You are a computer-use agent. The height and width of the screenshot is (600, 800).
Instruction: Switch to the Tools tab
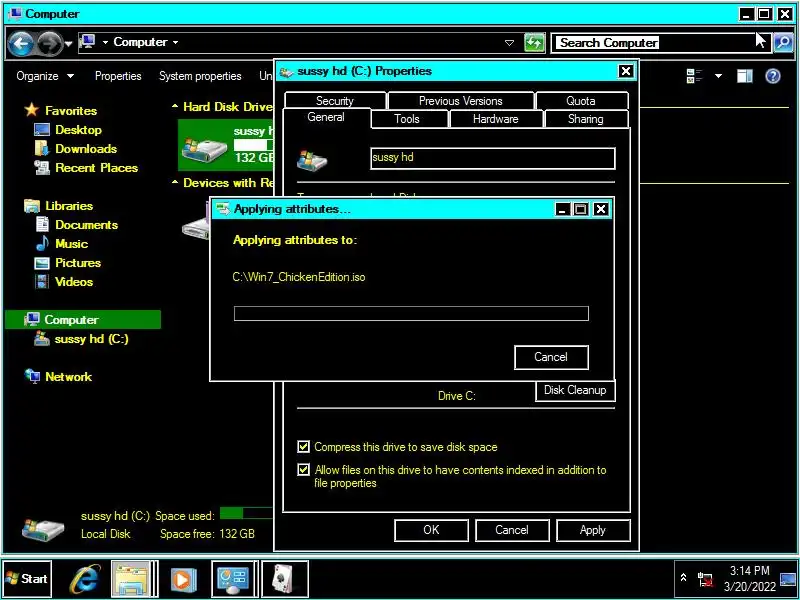(407, 119)
